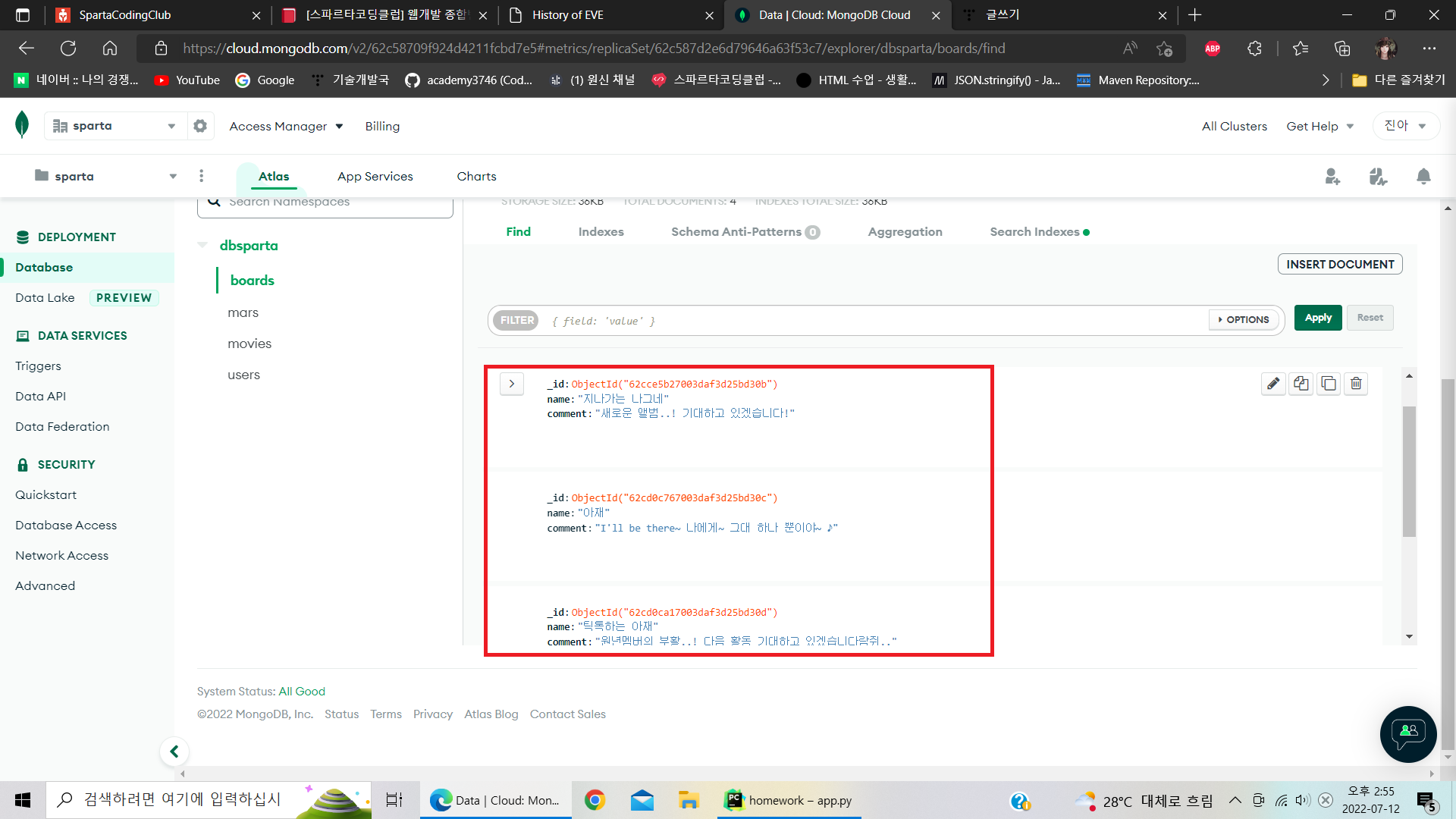Screen dimensions: 1456x819
Task: Open the notification bell icon
Action: (x=1423, y=177)
